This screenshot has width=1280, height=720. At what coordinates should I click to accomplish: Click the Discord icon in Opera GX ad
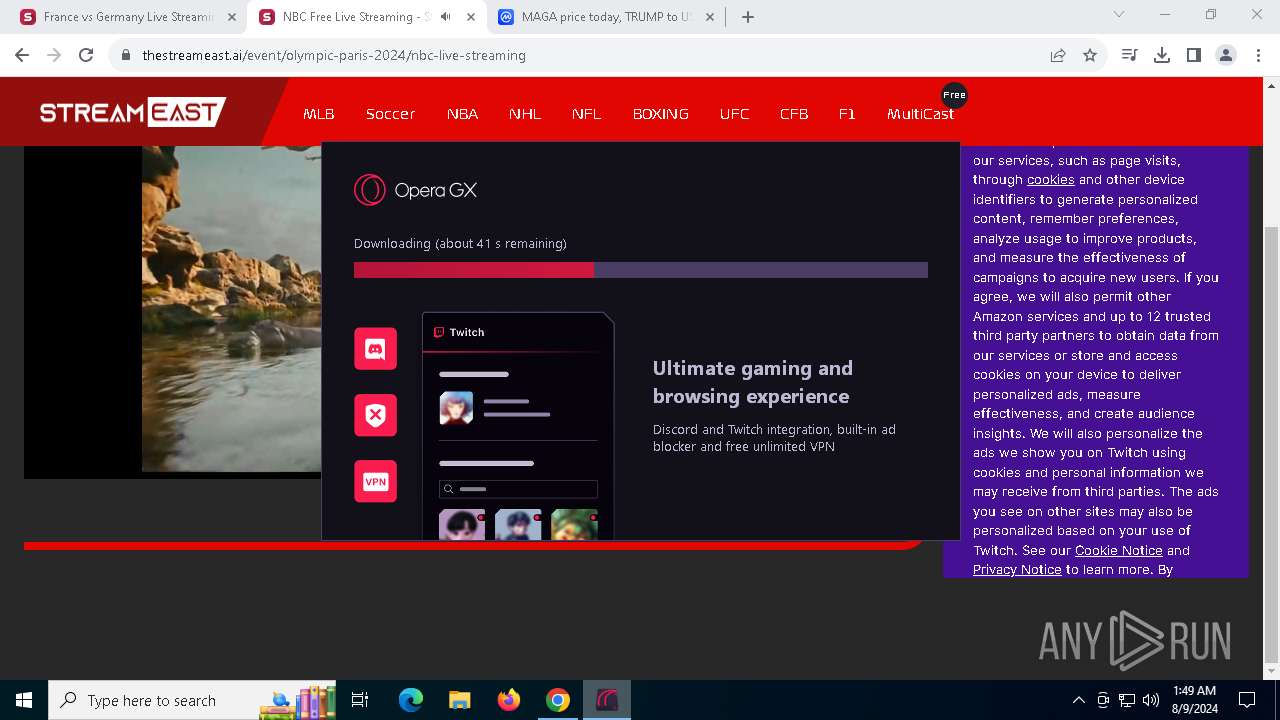click(x=376, y=349)
